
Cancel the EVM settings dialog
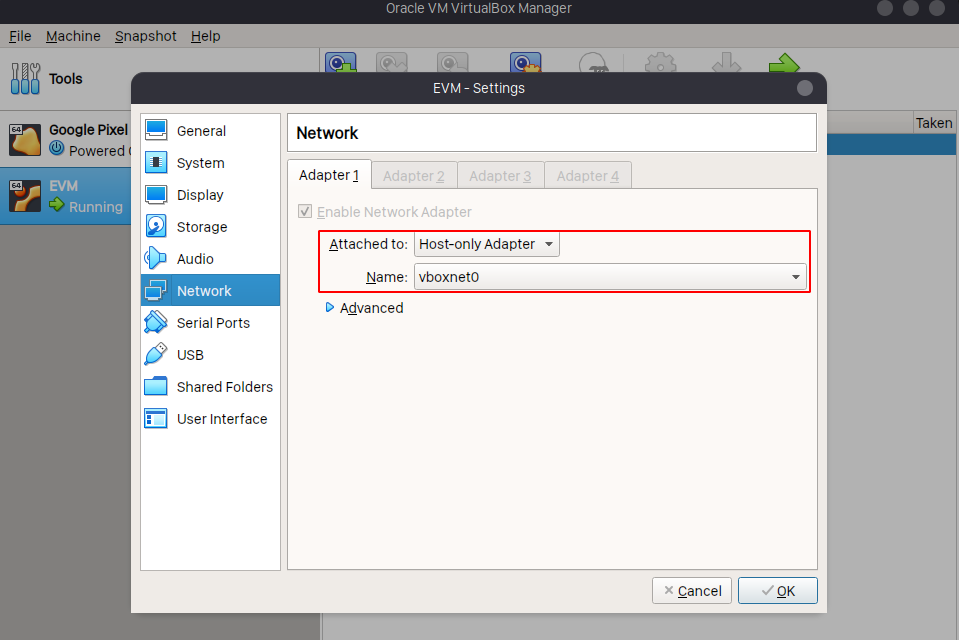coord(691,590)
